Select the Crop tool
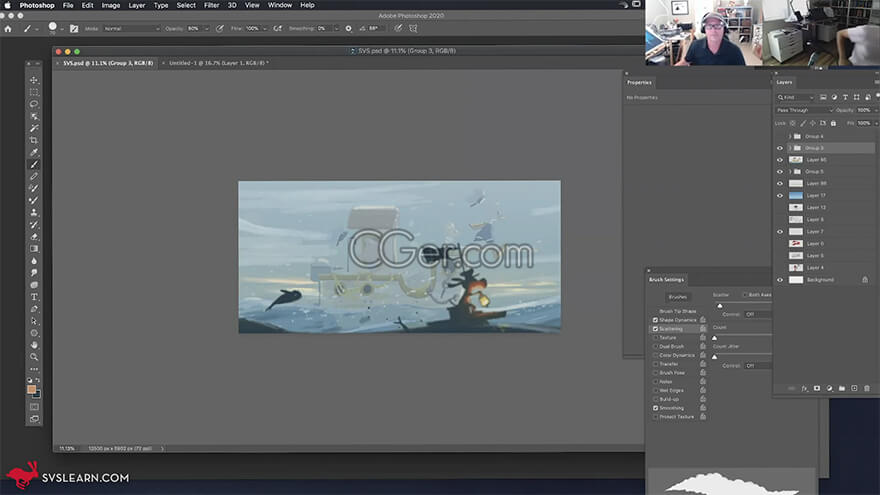 pyautogui.click(x=34, y=140)
